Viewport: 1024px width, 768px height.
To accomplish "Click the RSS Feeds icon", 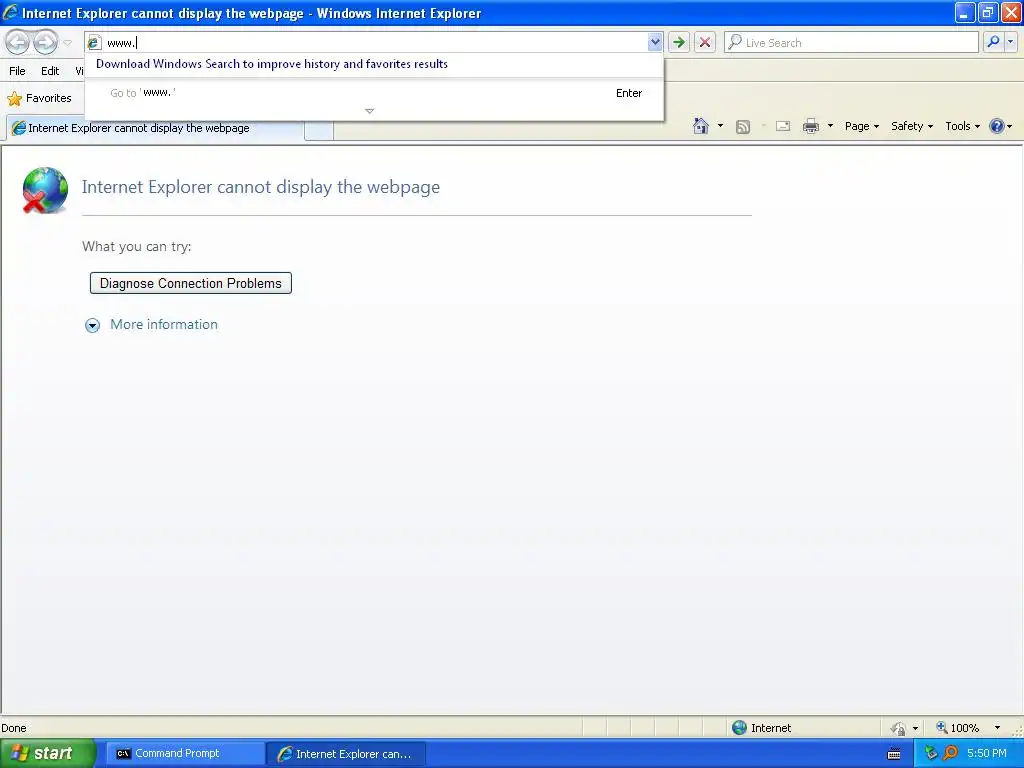I will 743,127.
